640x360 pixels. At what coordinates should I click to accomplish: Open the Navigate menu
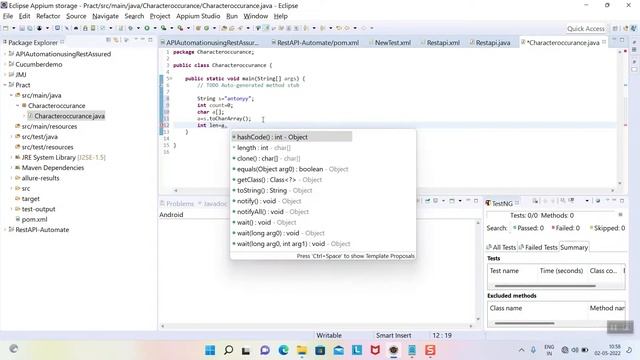tap(105, 16)
